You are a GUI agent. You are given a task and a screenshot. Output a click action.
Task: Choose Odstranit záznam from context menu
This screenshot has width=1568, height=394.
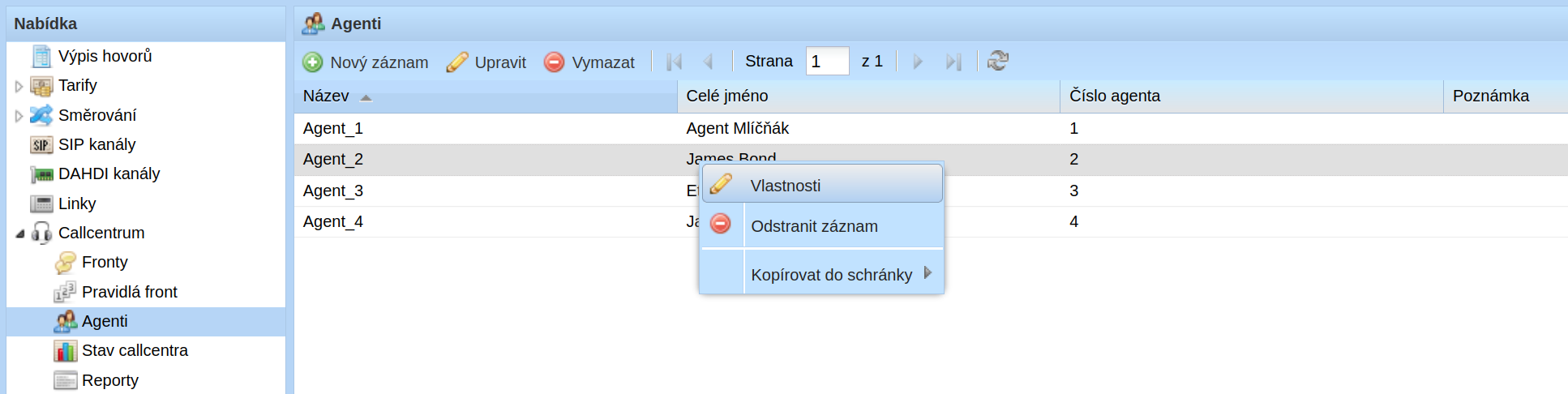coord(822,225)
